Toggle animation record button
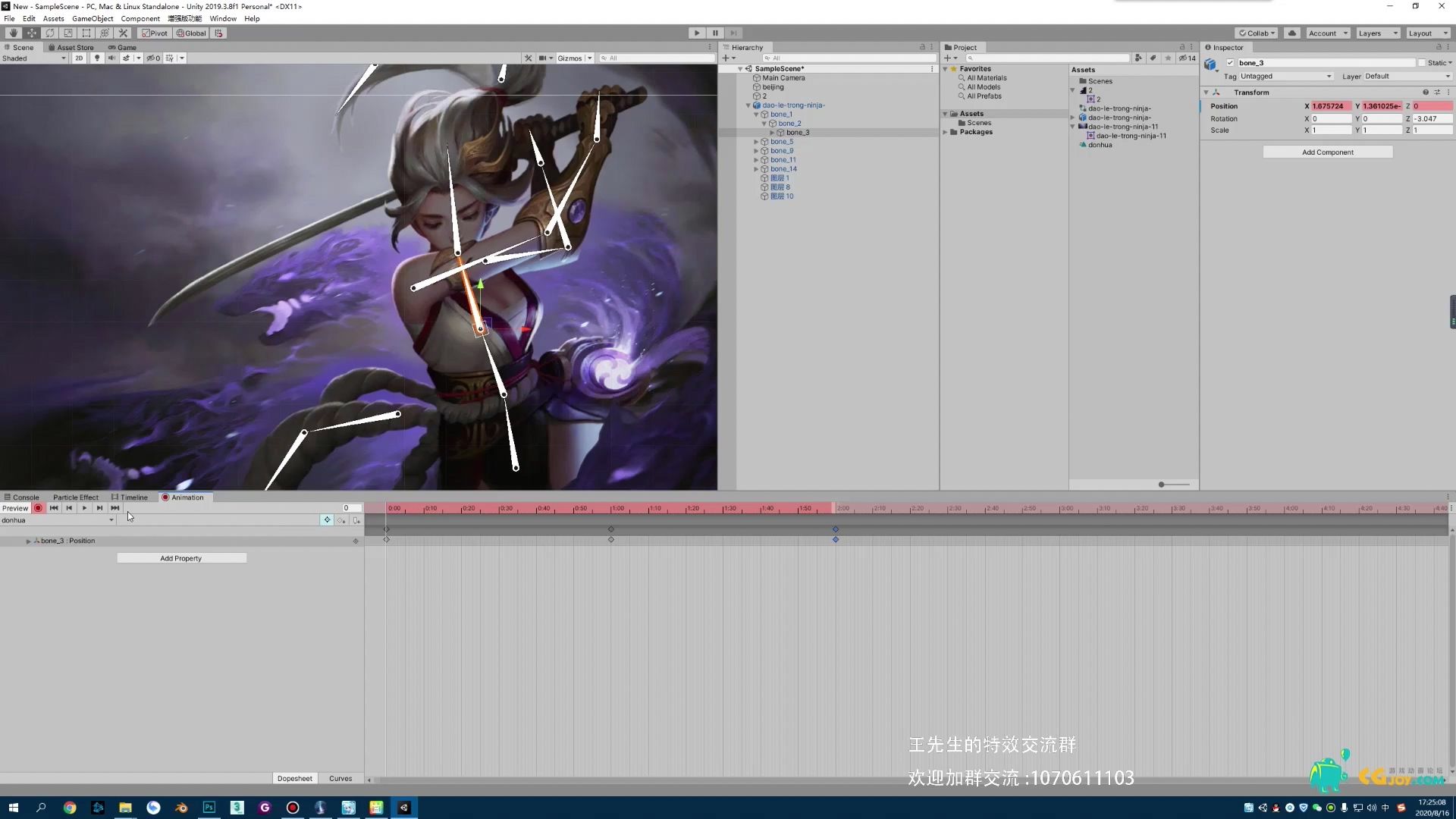This screenshot has width=1456, height=819. pyautogui.click(x=38, y=508)
